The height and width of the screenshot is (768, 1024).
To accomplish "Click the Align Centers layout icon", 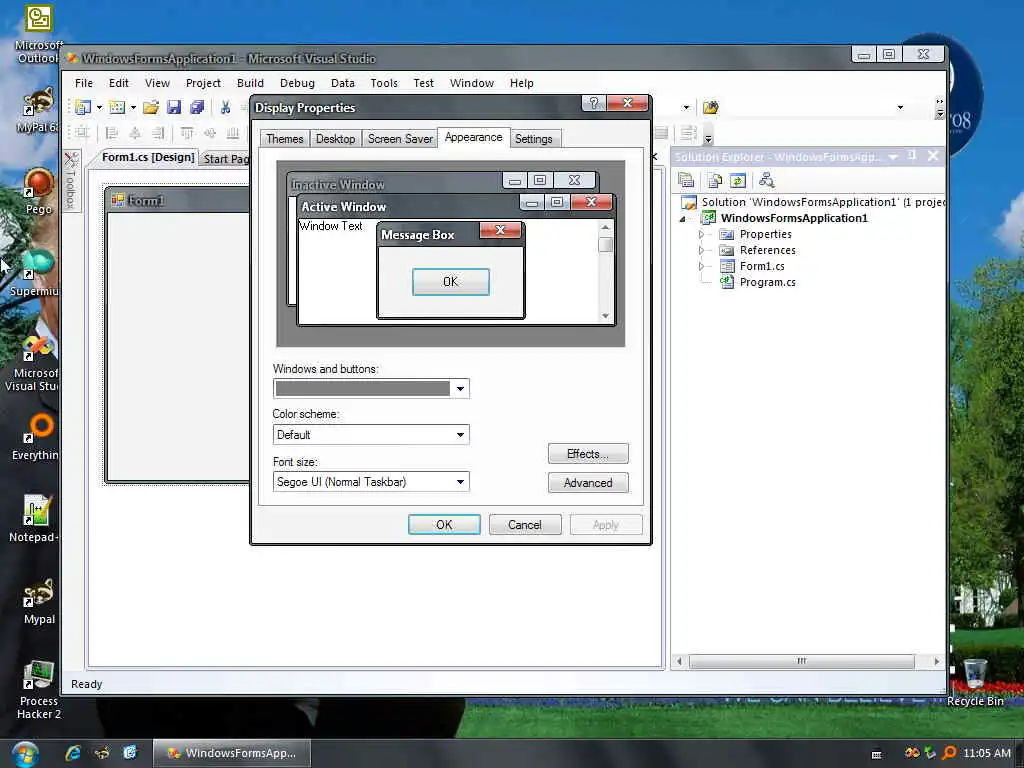I will [135, 133].
